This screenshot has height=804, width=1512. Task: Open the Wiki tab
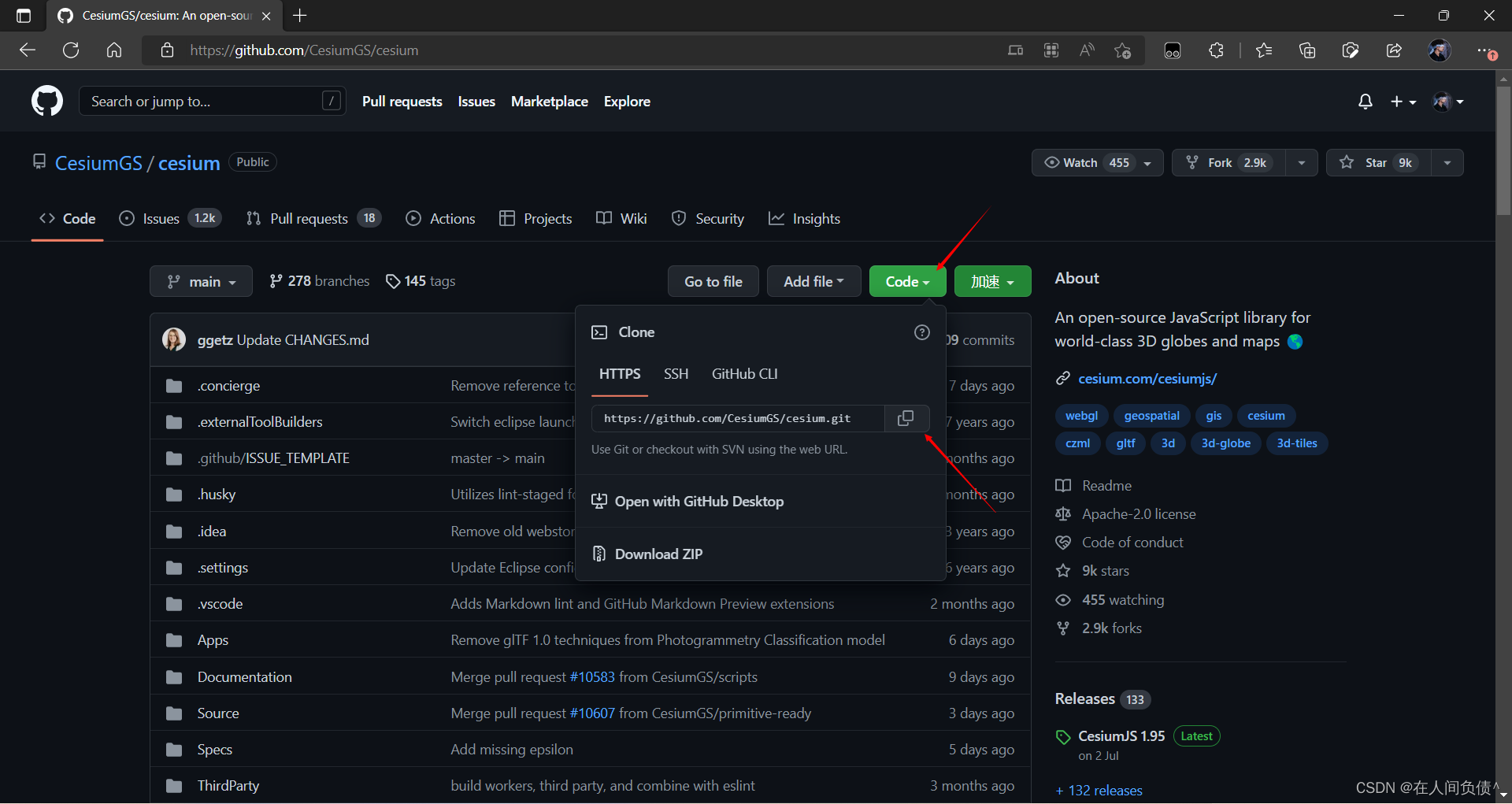pyautogui.click(x=621, y=218)
